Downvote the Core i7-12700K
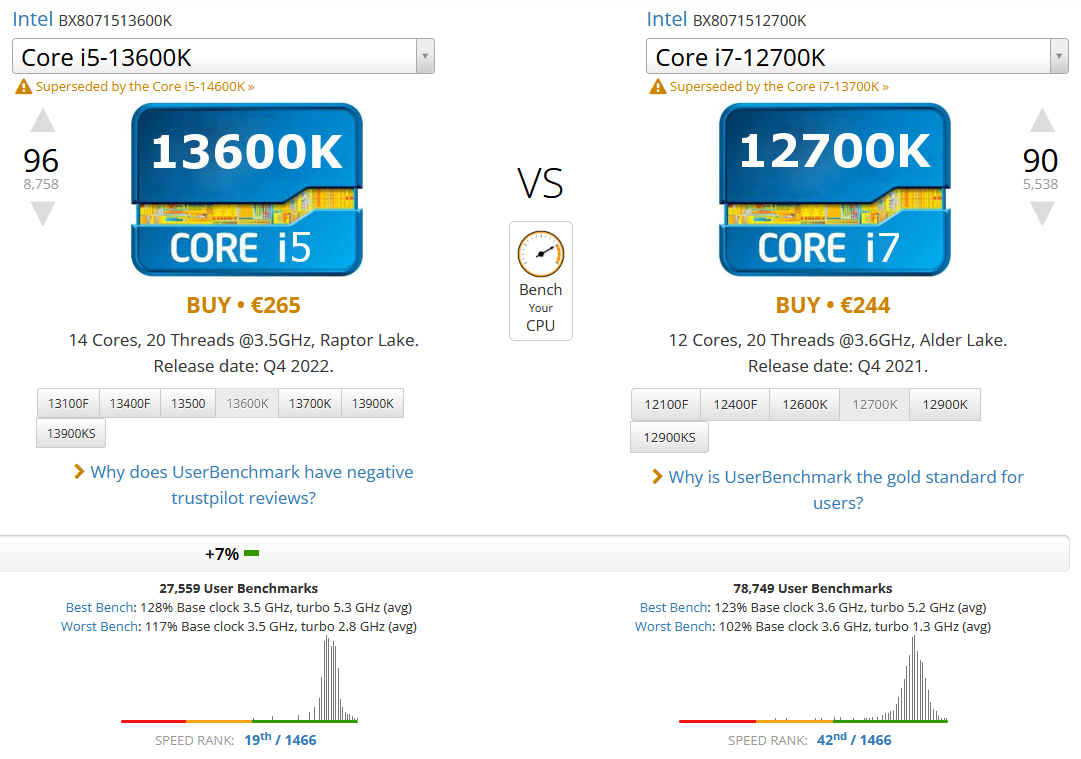The image size is (1081, 759). point(1042,212)
